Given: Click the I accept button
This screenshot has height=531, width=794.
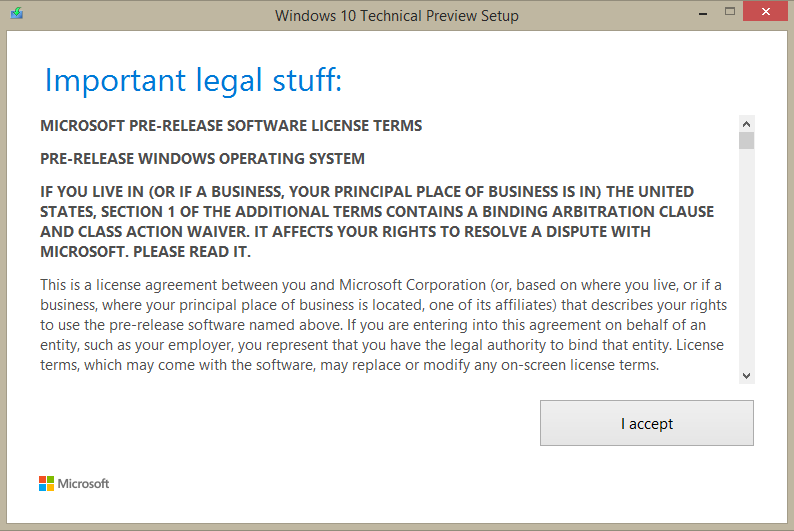Looking at the screenshot, I should click(647, 423).
